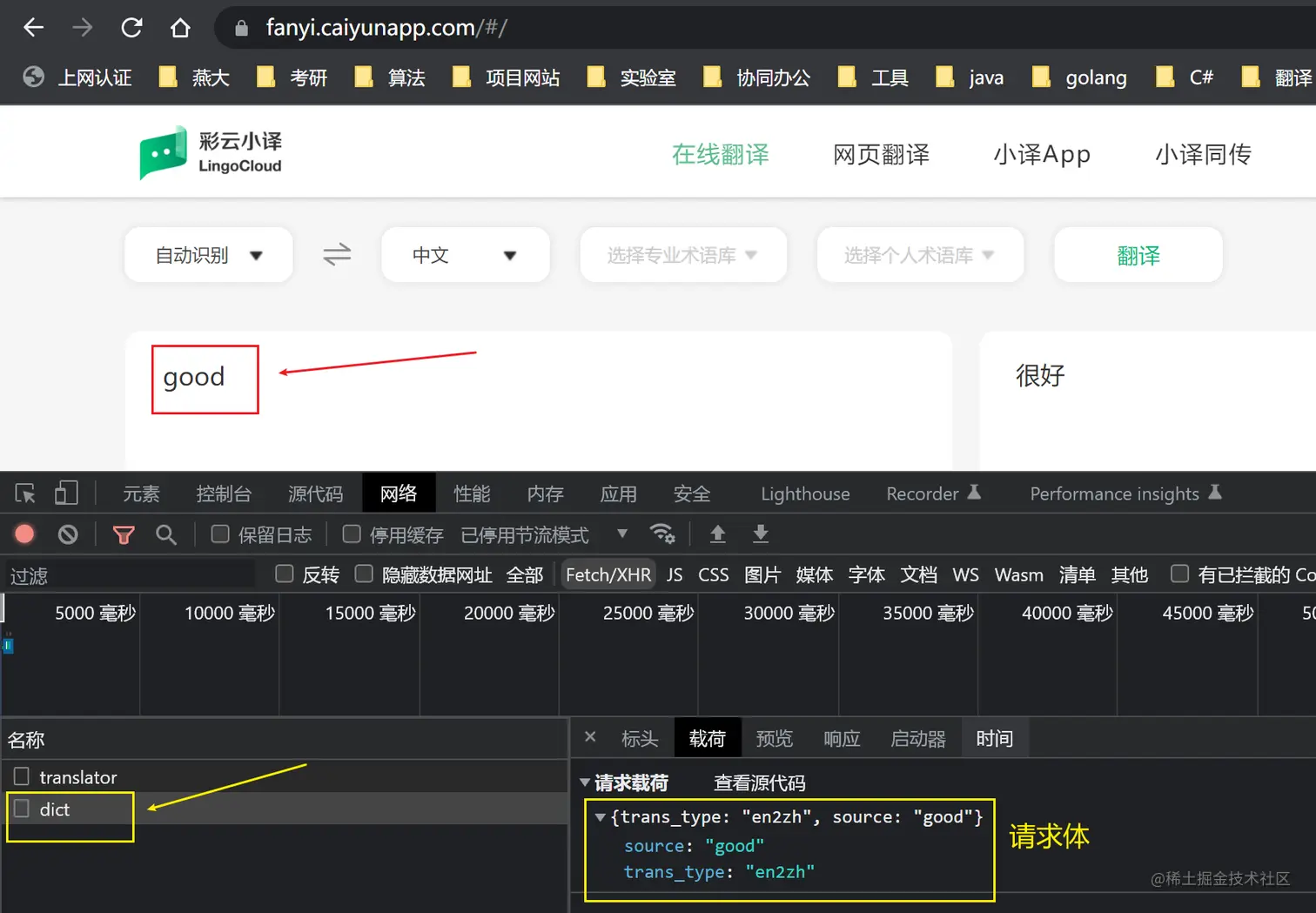The height and width of the screenshot is (913, 1316).
Task: Close the request details pane
Action: (590, 737)
